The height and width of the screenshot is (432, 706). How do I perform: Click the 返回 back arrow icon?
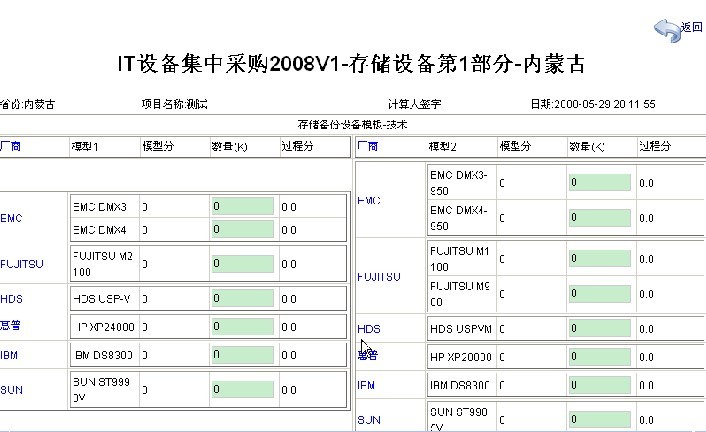coord(667,31)
